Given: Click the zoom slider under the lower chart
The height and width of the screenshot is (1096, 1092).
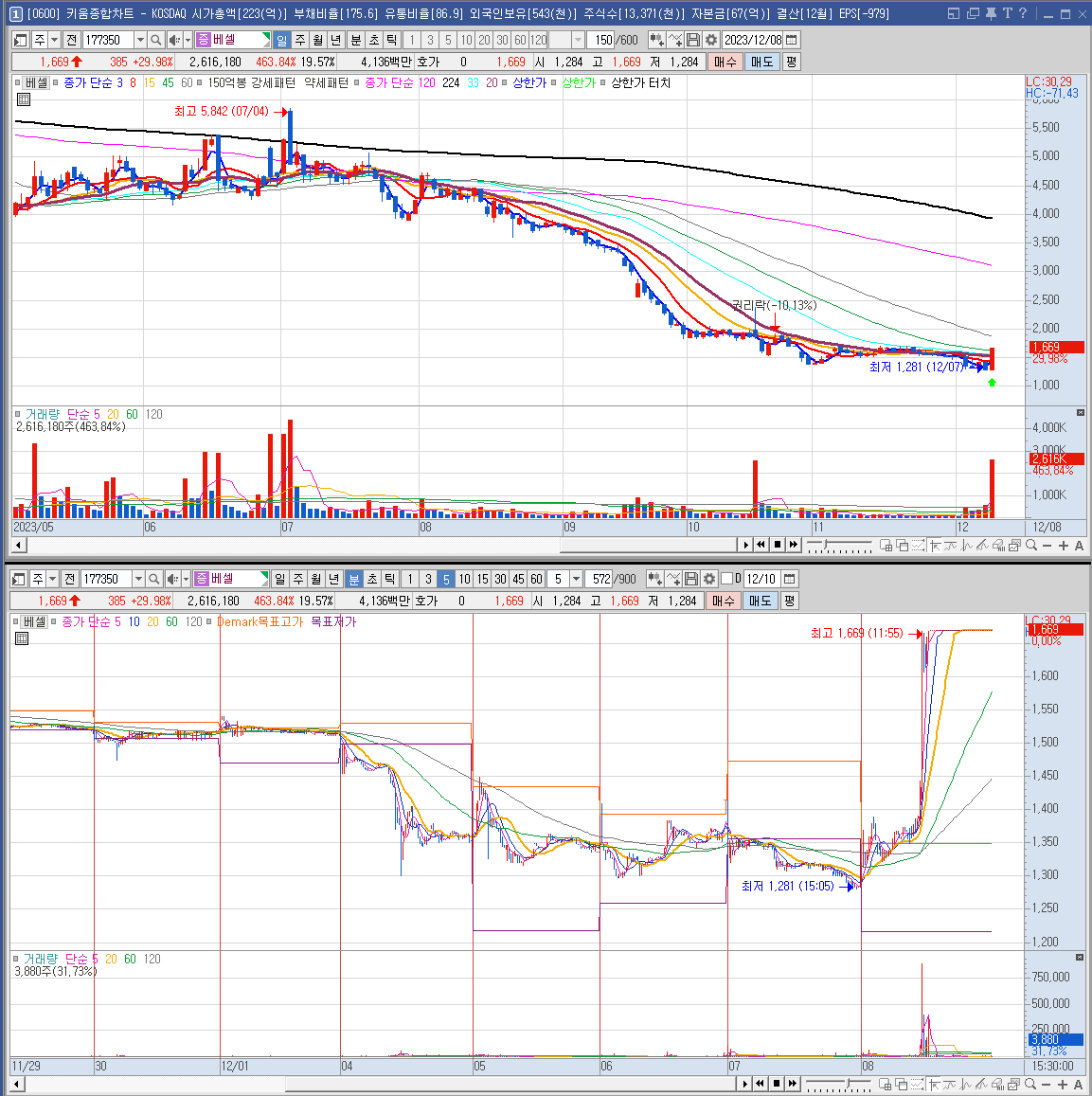Looking at the screenshot, I should (x=838, y=1084).
